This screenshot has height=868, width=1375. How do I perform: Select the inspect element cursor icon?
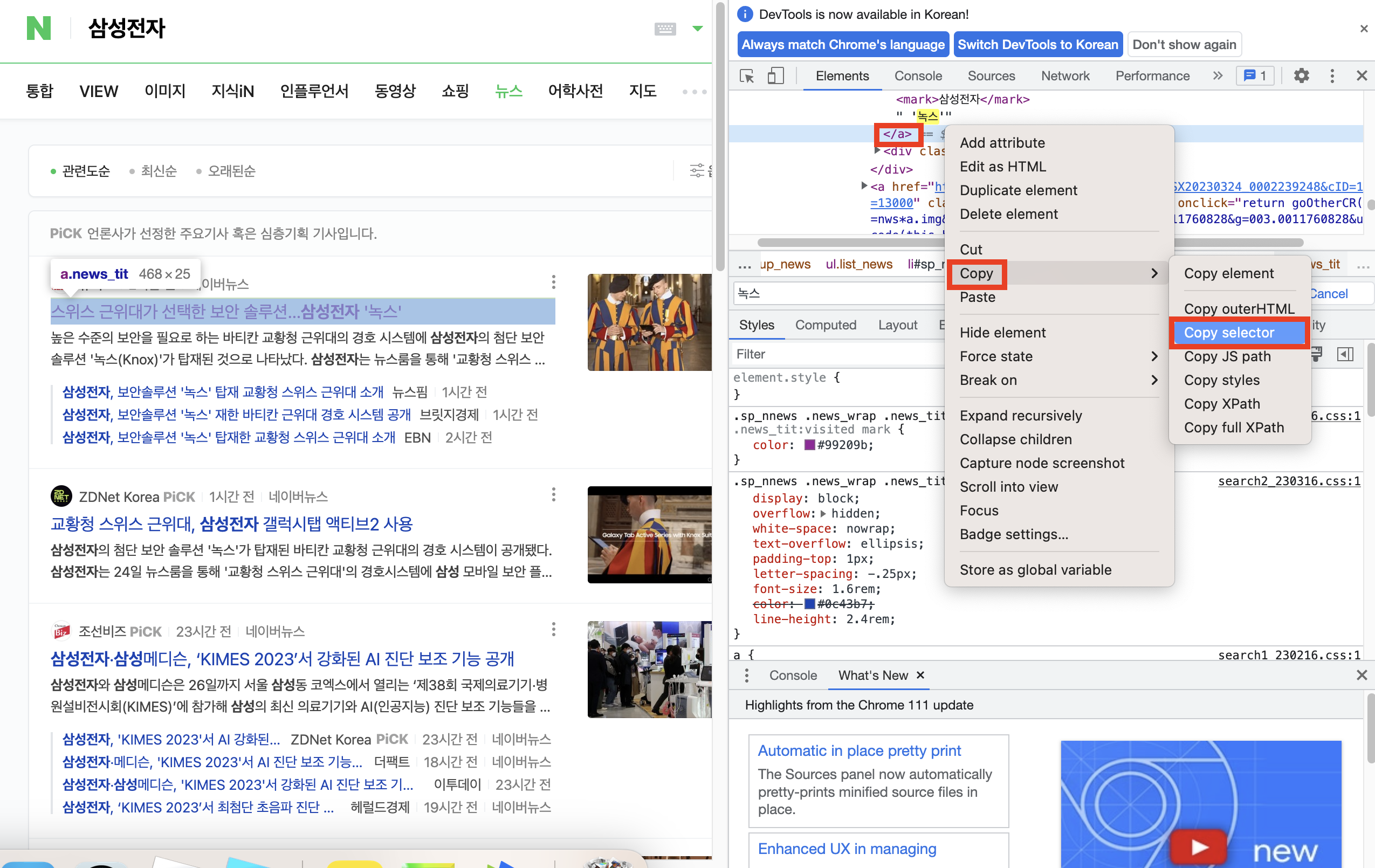(746, 75)
